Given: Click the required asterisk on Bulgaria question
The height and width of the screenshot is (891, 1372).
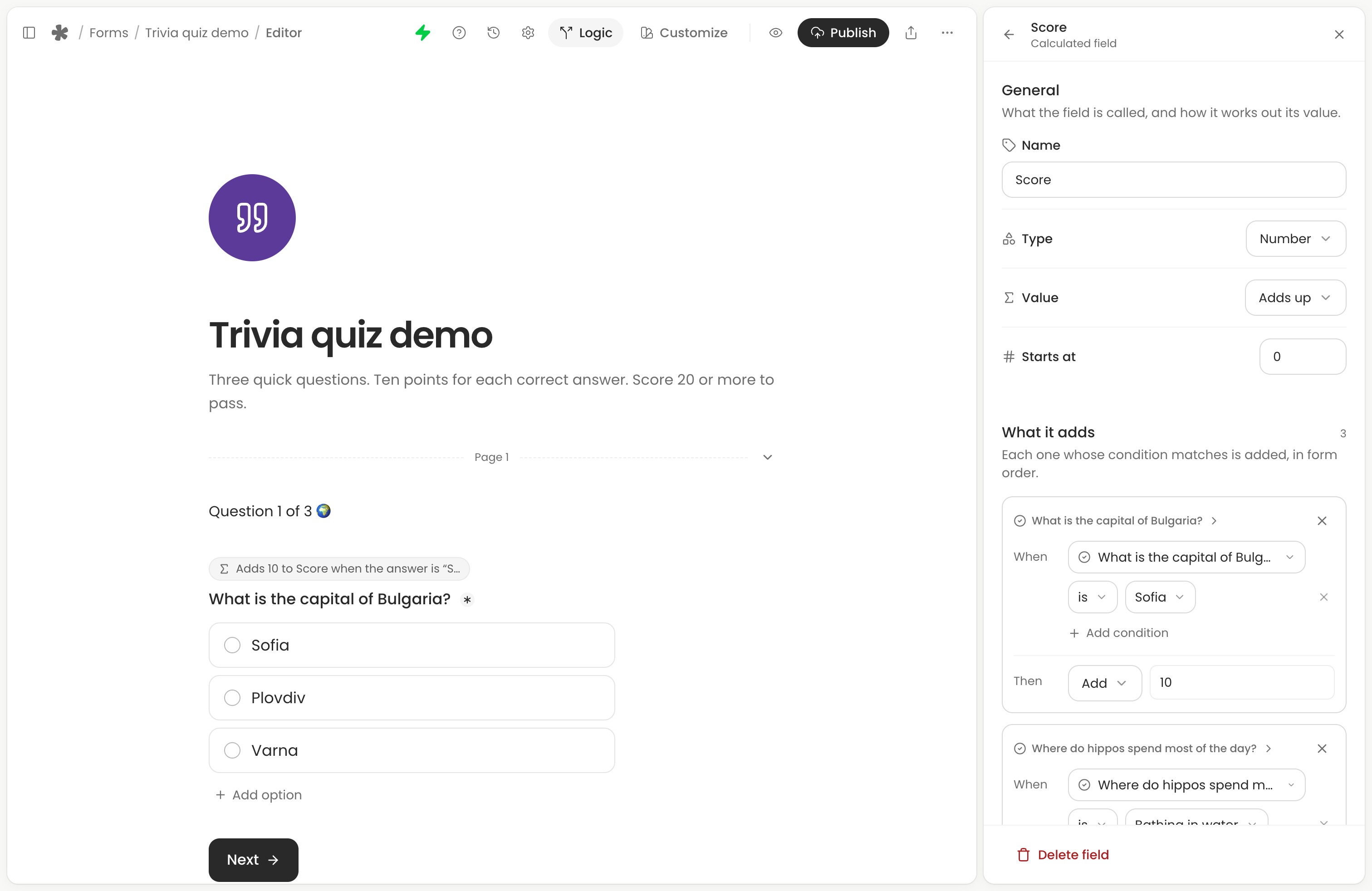Looking at the screenshot, I should click(x=467, y=600).
